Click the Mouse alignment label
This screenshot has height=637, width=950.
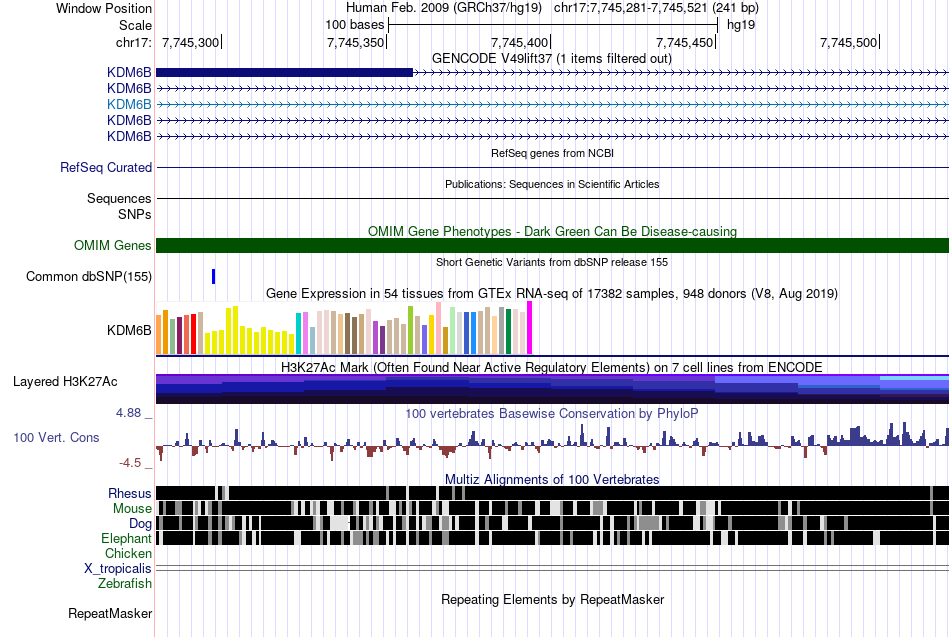pos(132,509)
